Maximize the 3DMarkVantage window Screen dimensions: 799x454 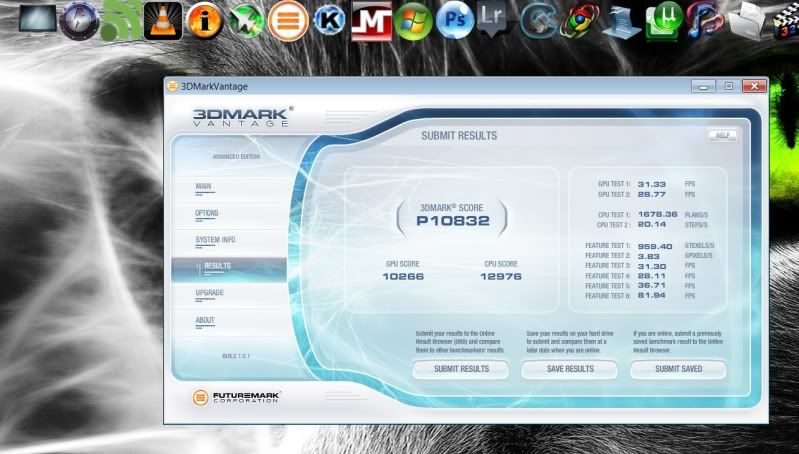(728, 87)
